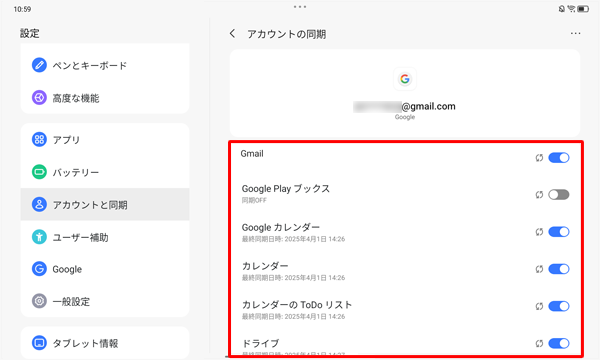
Task: Tap the Gmail row label
Action: click(x=252, y=153)
